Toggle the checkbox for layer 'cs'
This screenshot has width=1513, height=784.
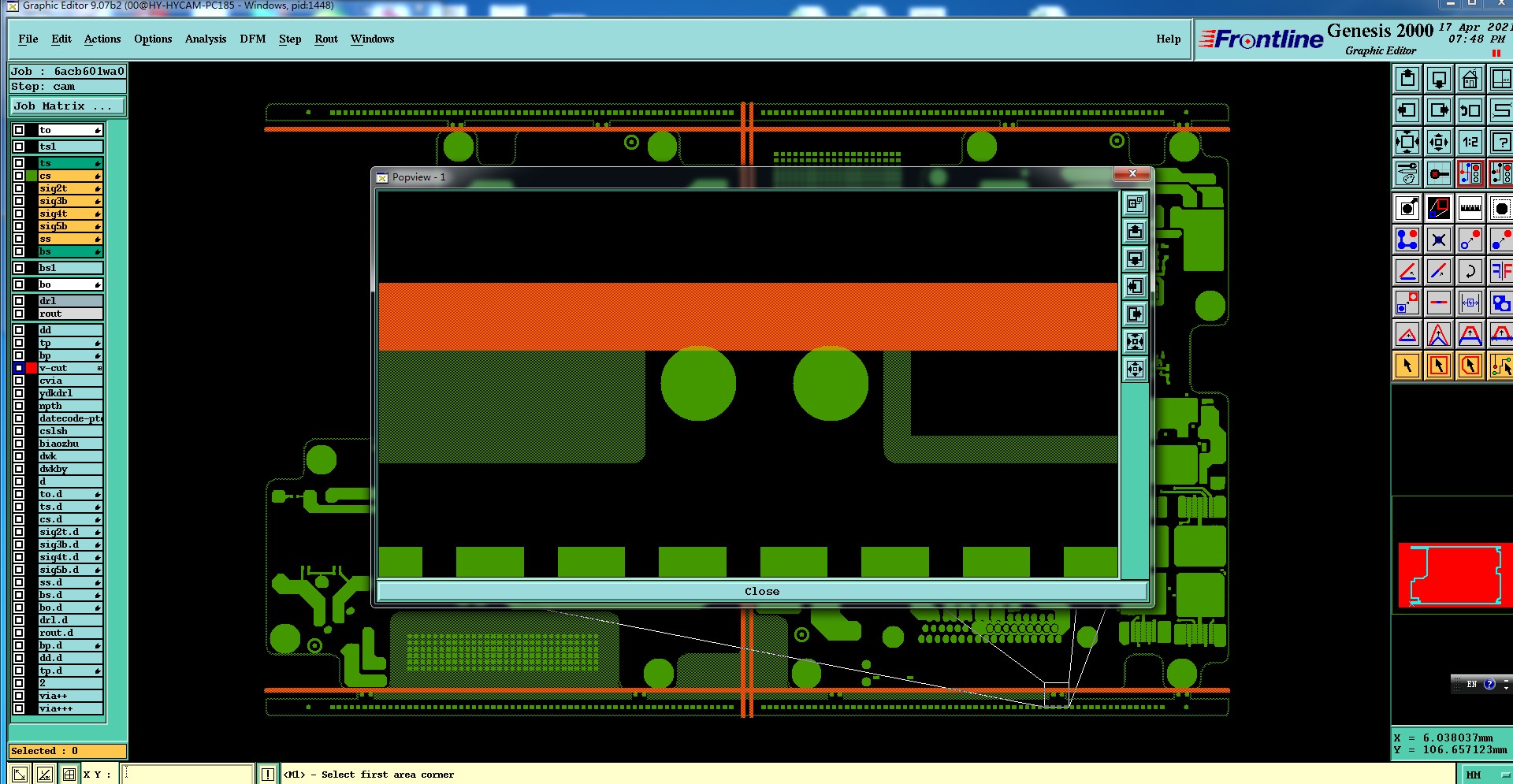tap(19, 176)
